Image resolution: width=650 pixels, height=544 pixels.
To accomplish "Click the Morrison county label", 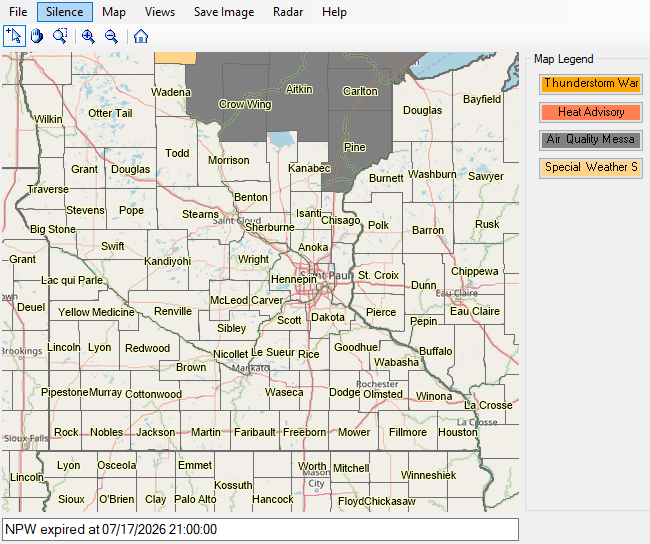I will 228,160.
